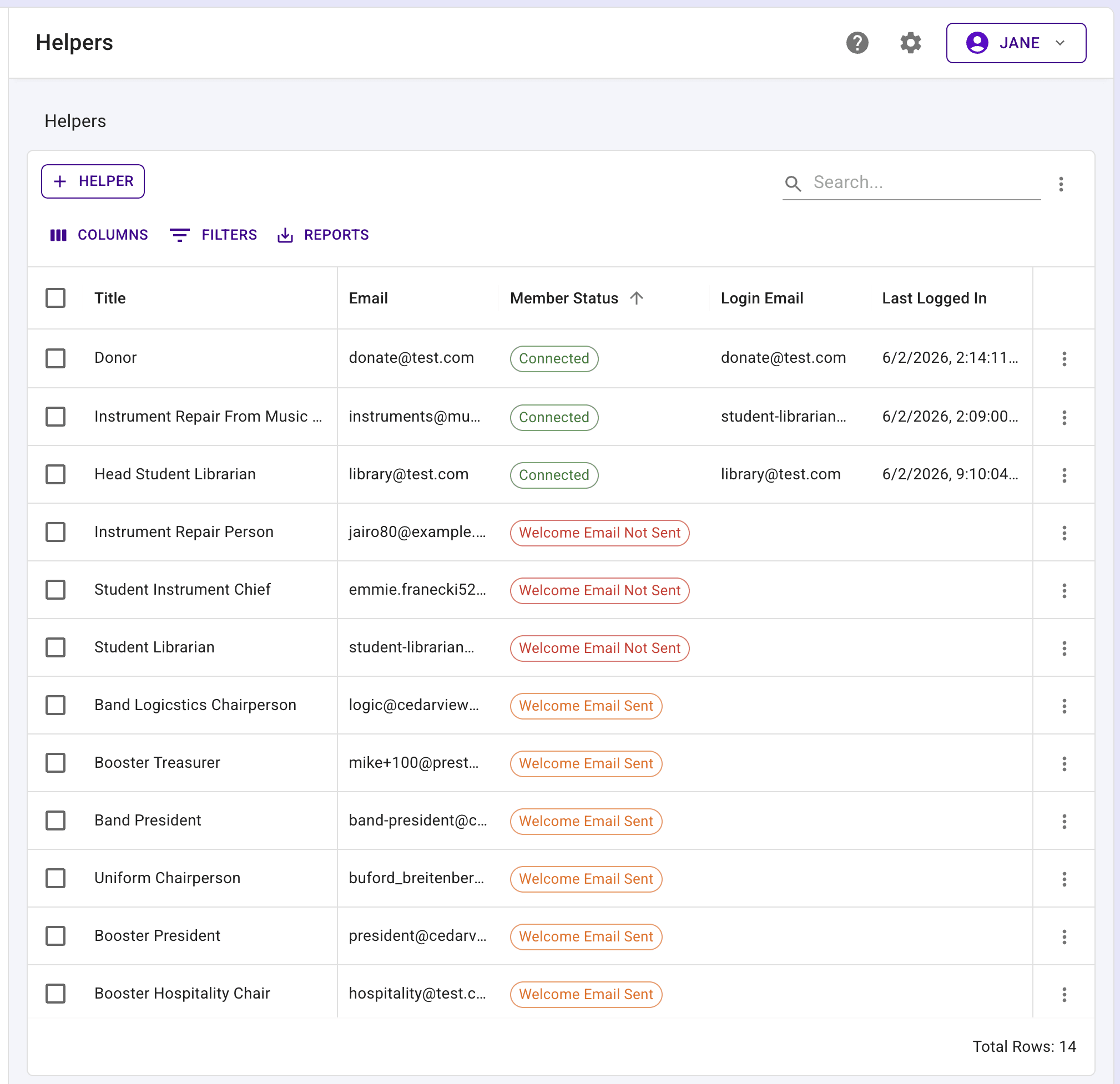Click Welcome Email Not Sent chip for Instrument Repair Person
Viewport: 1120px width, 1084px height.
click(599, 533)
